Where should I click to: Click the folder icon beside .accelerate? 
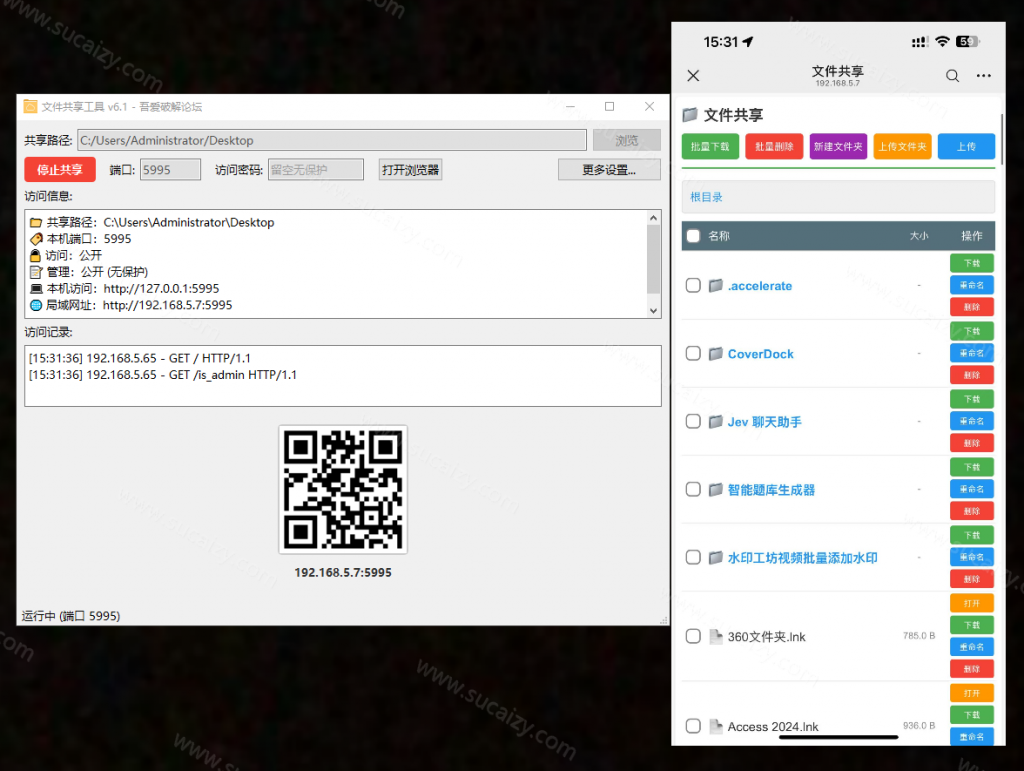(x=716, y=285)
